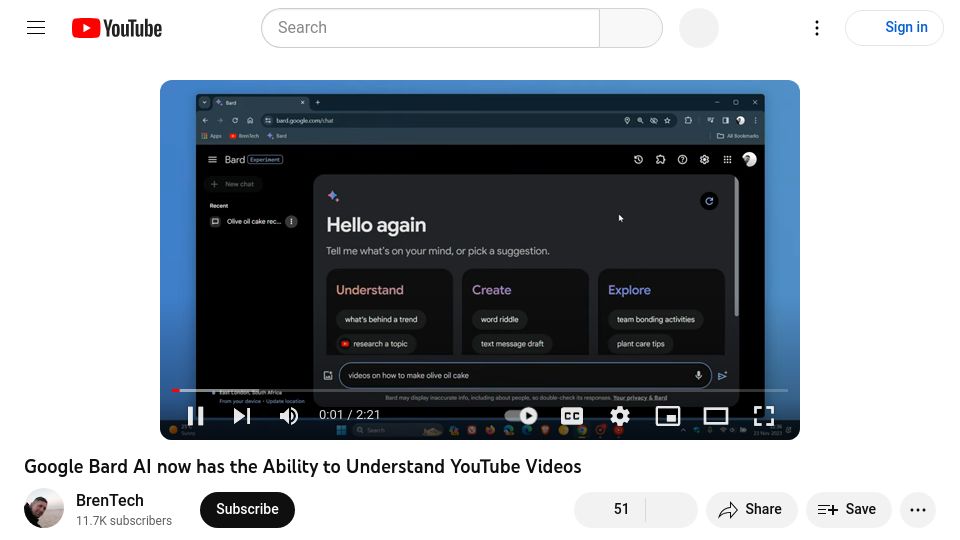Pause the video
960x540 pixels.
pyautogui.click(x=196, y=416)
